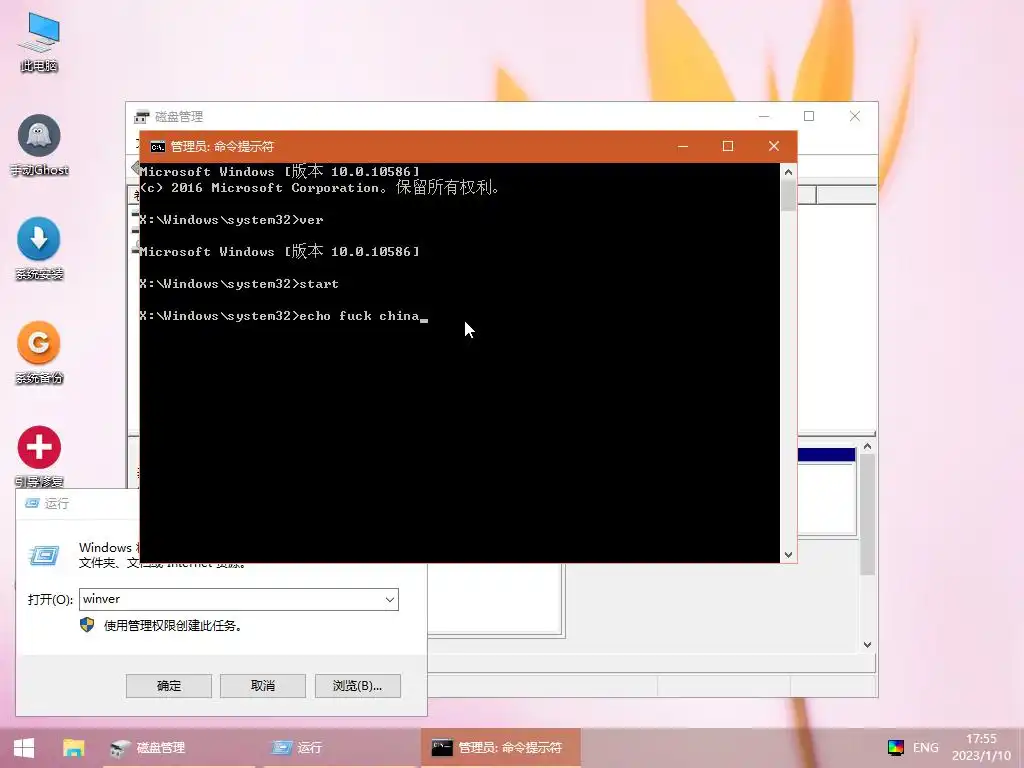
Task: Select the 管理员: 命令提示符 taskbar button
Action: coord(500,748)
